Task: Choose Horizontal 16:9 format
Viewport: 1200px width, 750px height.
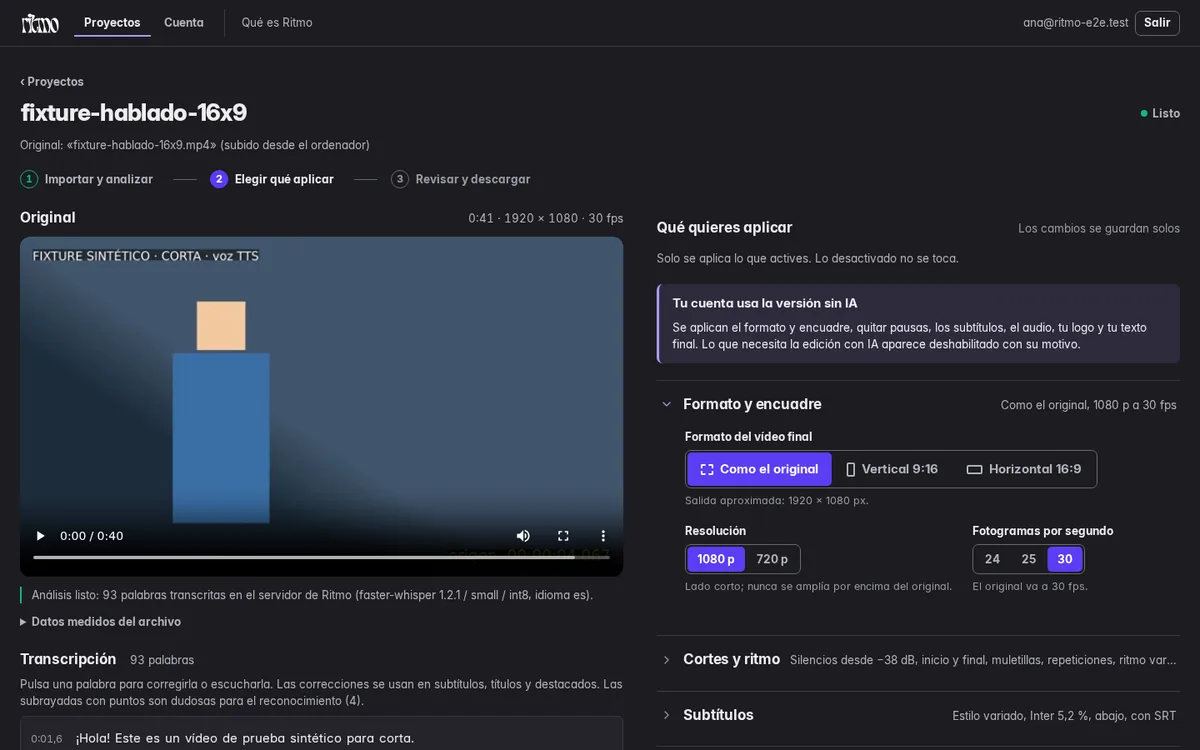Action: pos(1024,469)
